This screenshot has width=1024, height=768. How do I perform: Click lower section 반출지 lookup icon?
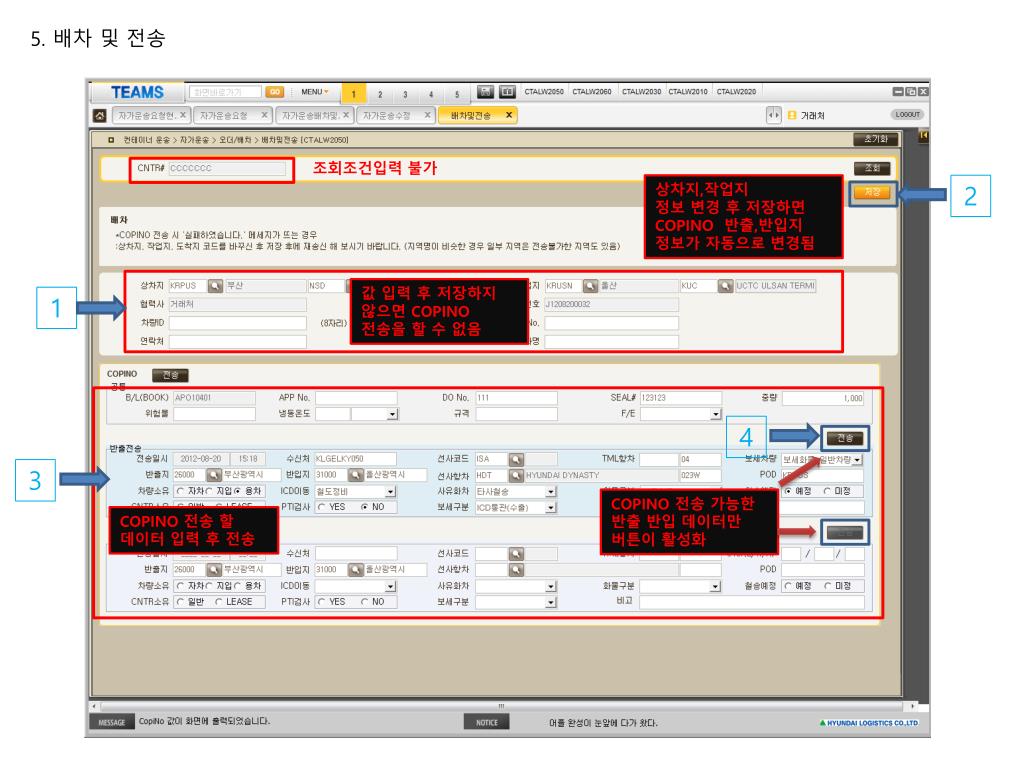pyautogui.click(x=214, y=570)
